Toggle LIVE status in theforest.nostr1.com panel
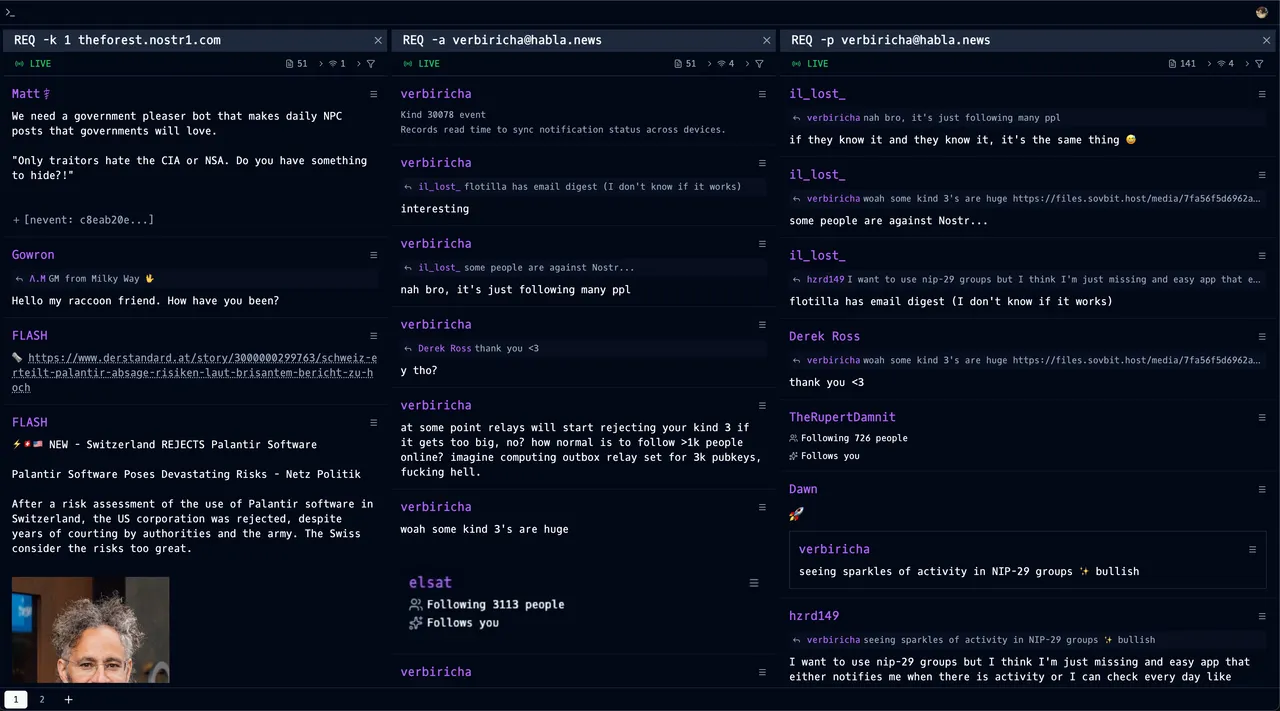The image size is (1280, 711). pyautogui.click(x=33, y=64)
